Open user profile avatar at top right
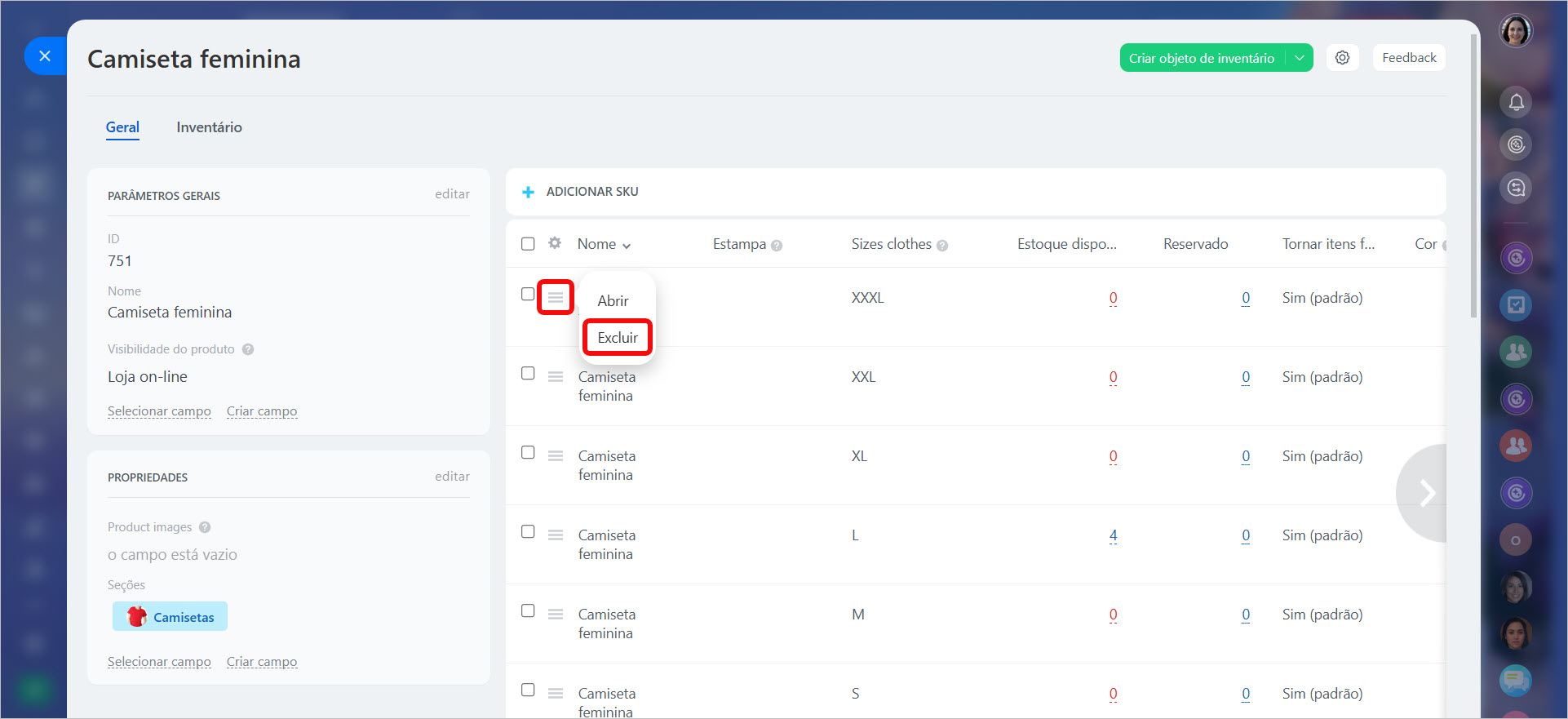 click(x=1516, y=31)
